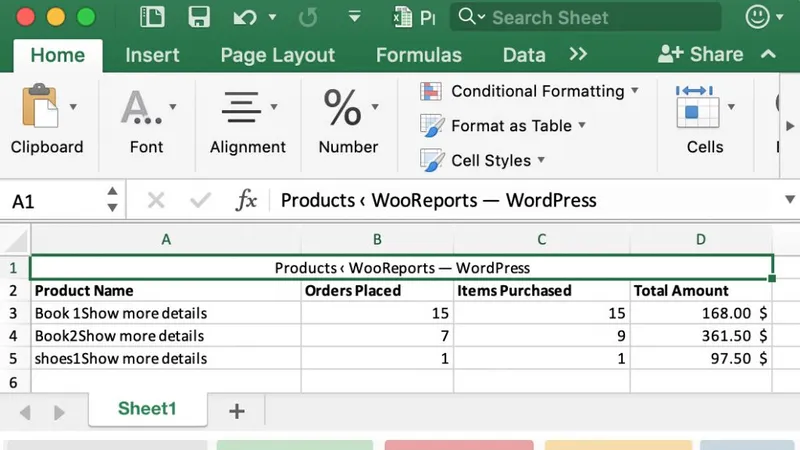Expand the Font group dropdown arrow

[172, 107]
